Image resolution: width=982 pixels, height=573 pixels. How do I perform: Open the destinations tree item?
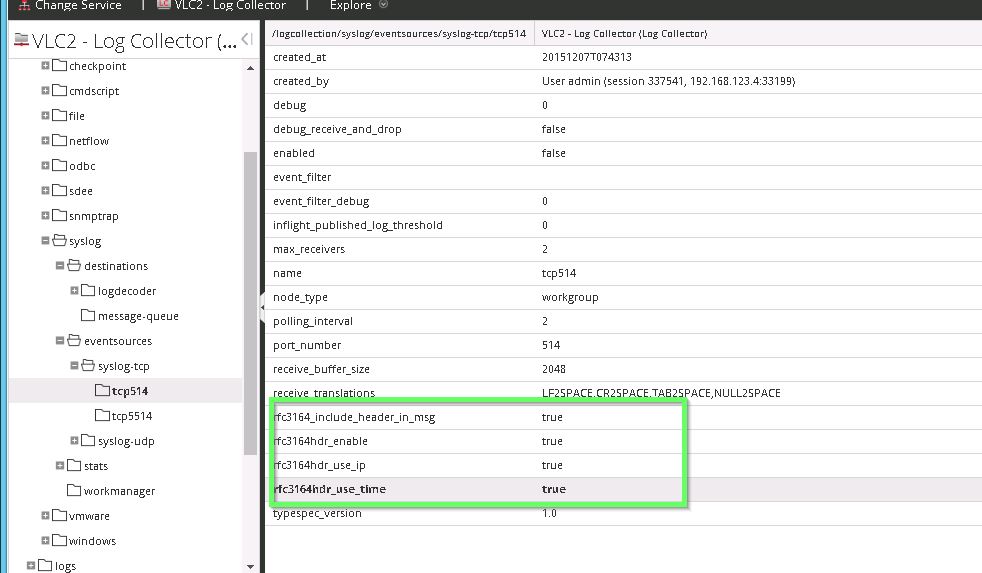pos(116,266)
